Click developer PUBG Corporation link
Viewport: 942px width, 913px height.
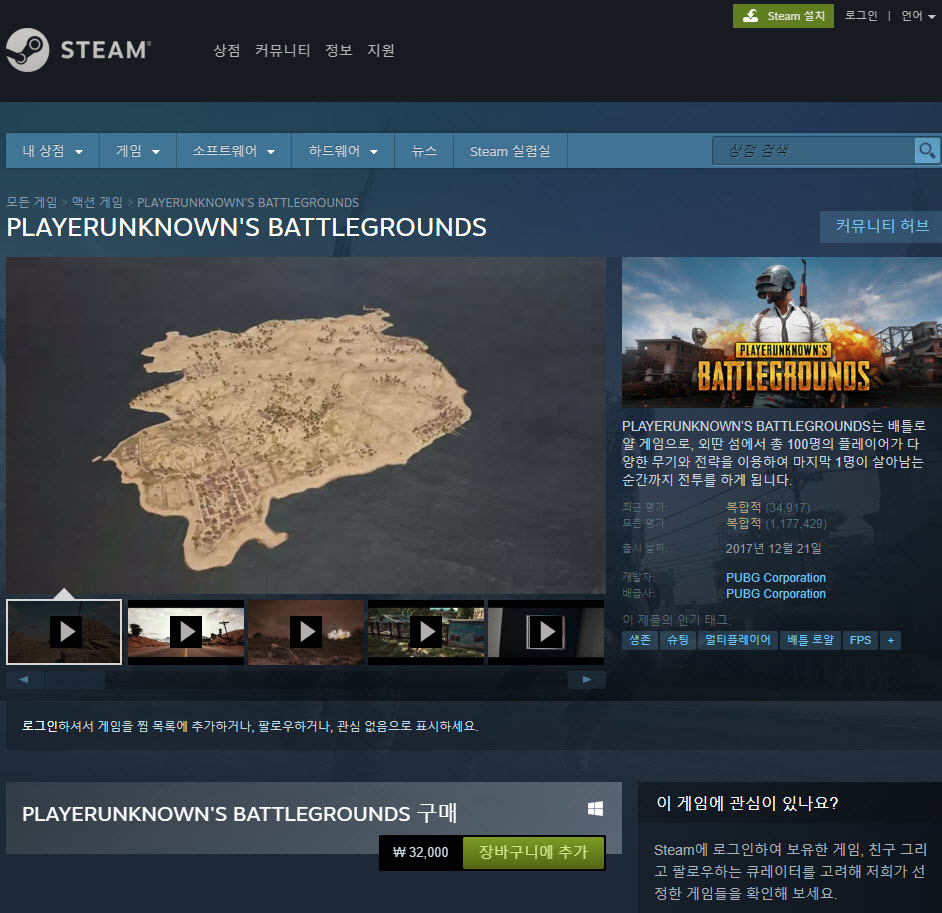pos(776,578)
